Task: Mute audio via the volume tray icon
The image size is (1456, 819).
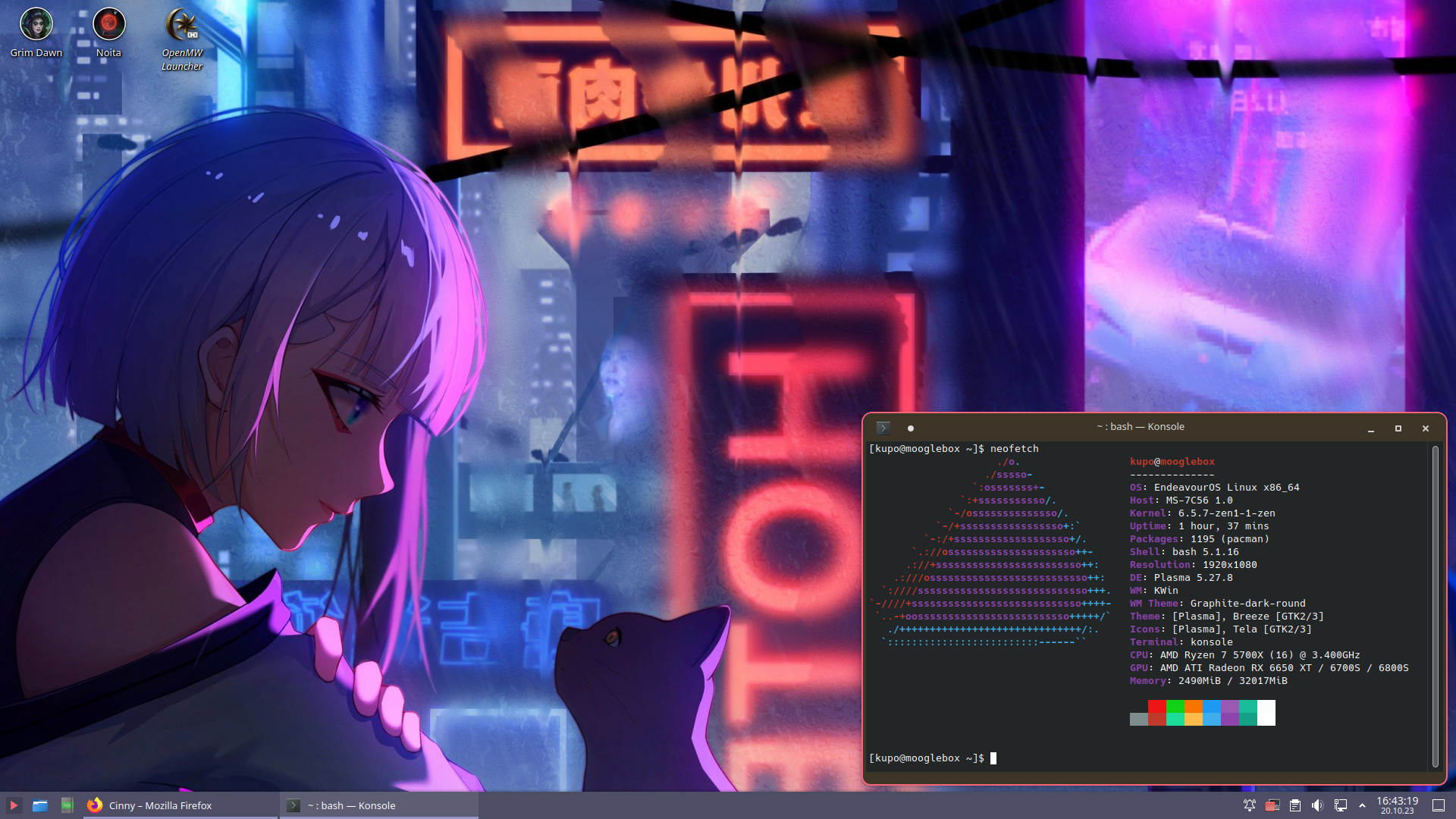Action: point(1318,805)
